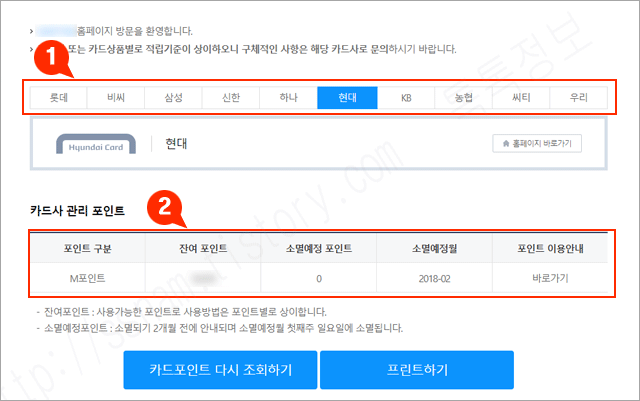Click the 카드사 관리 포인트 heading
This screenshot has height=401, width=640.
77,211
